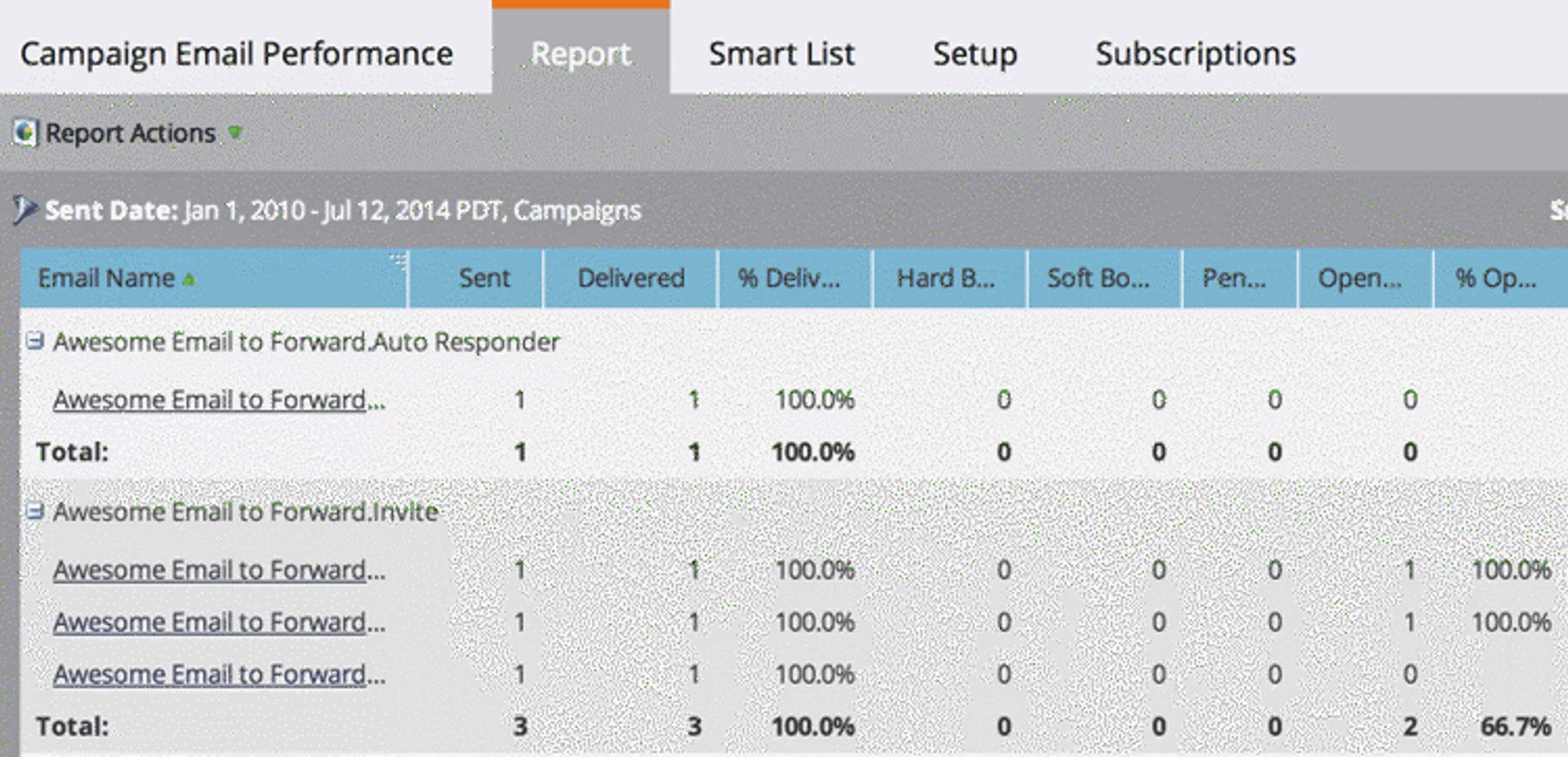The image size is (1568, 757).
Task: Click the Hard B... column header
Action: click(946, 278)
